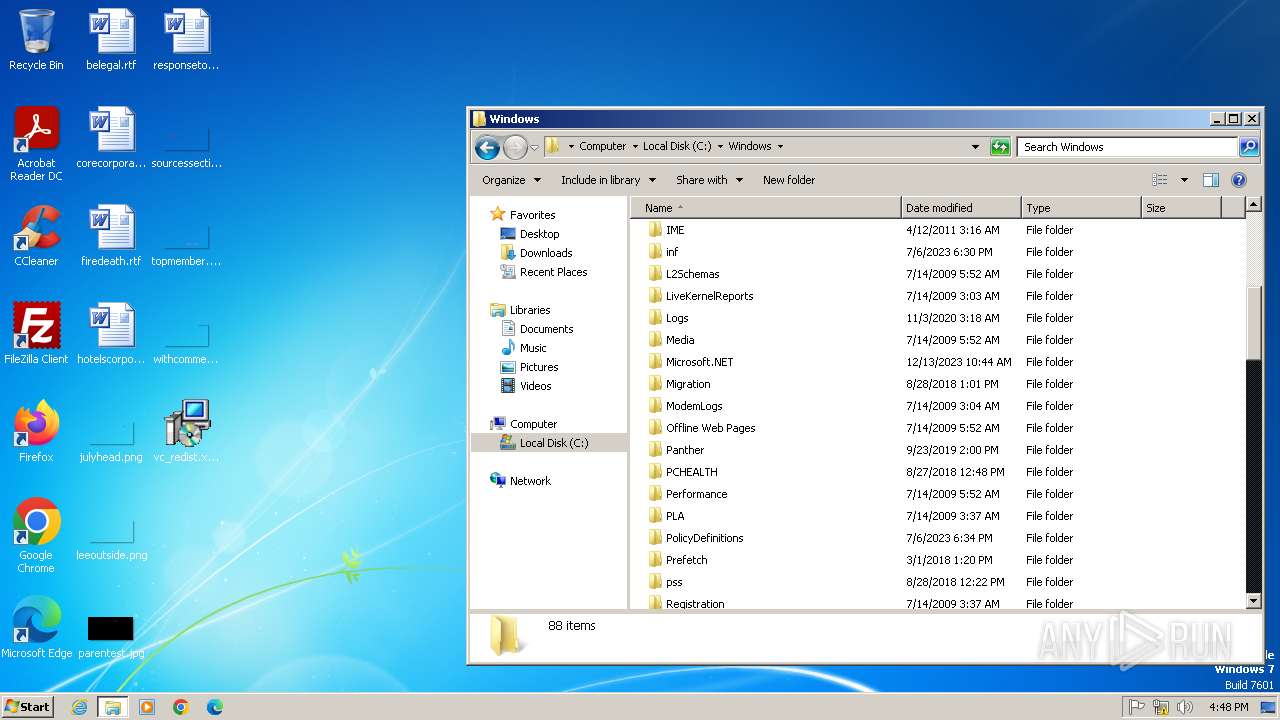Select the belegal.rtf desktop file

click(x=111, y=40)
